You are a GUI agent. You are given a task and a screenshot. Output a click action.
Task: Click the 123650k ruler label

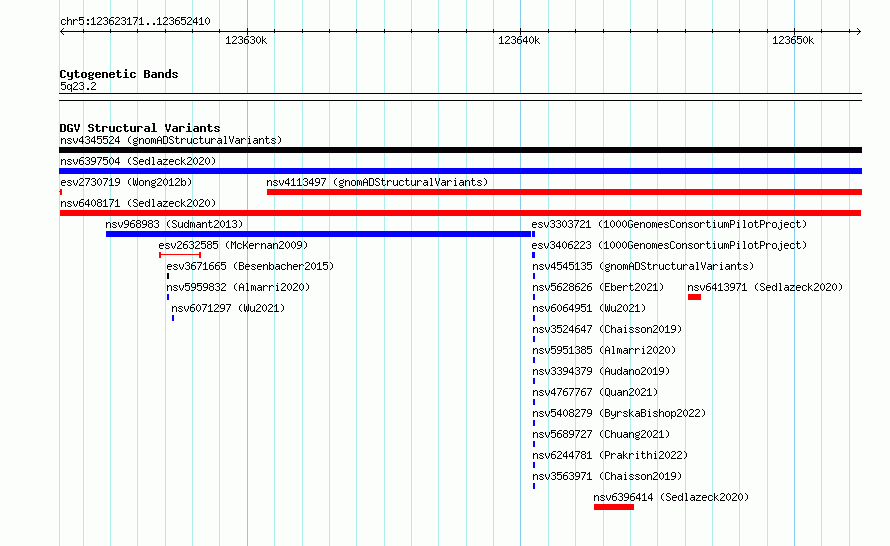point(793,40)
